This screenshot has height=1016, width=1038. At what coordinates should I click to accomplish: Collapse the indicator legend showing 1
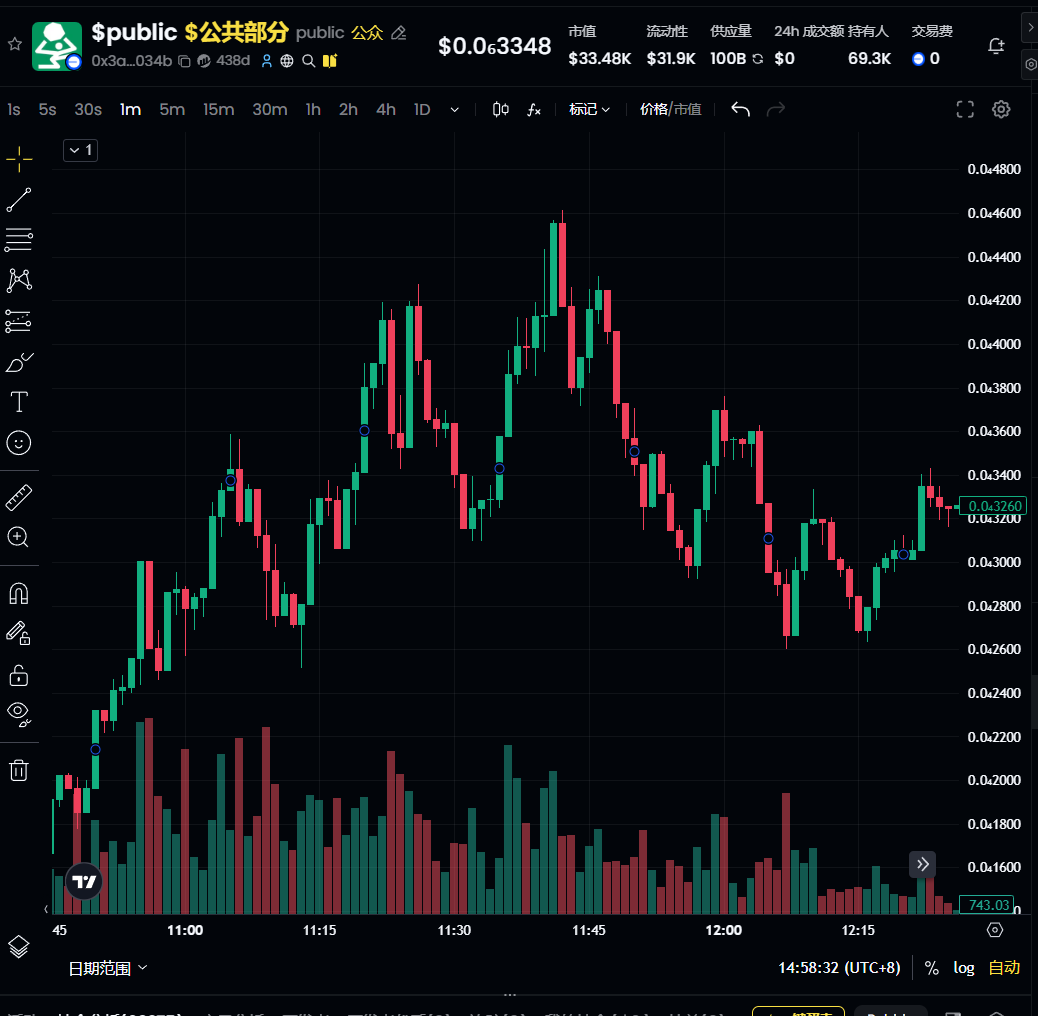(80, 150)
